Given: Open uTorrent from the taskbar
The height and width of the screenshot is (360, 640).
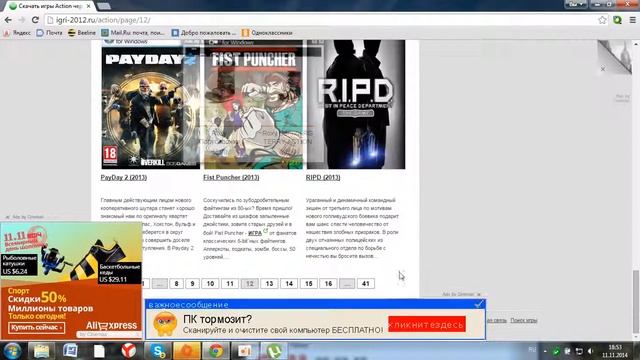Looking at the screenshot, I should (x=274, y=351).
